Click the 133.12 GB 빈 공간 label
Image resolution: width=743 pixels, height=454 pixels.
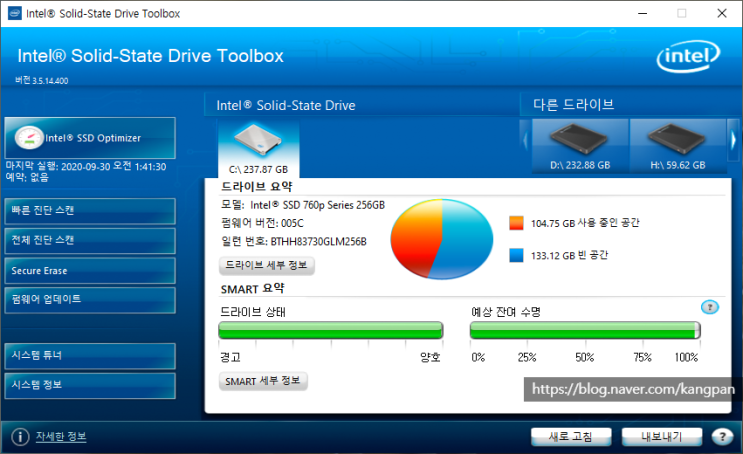click(570, 255)
